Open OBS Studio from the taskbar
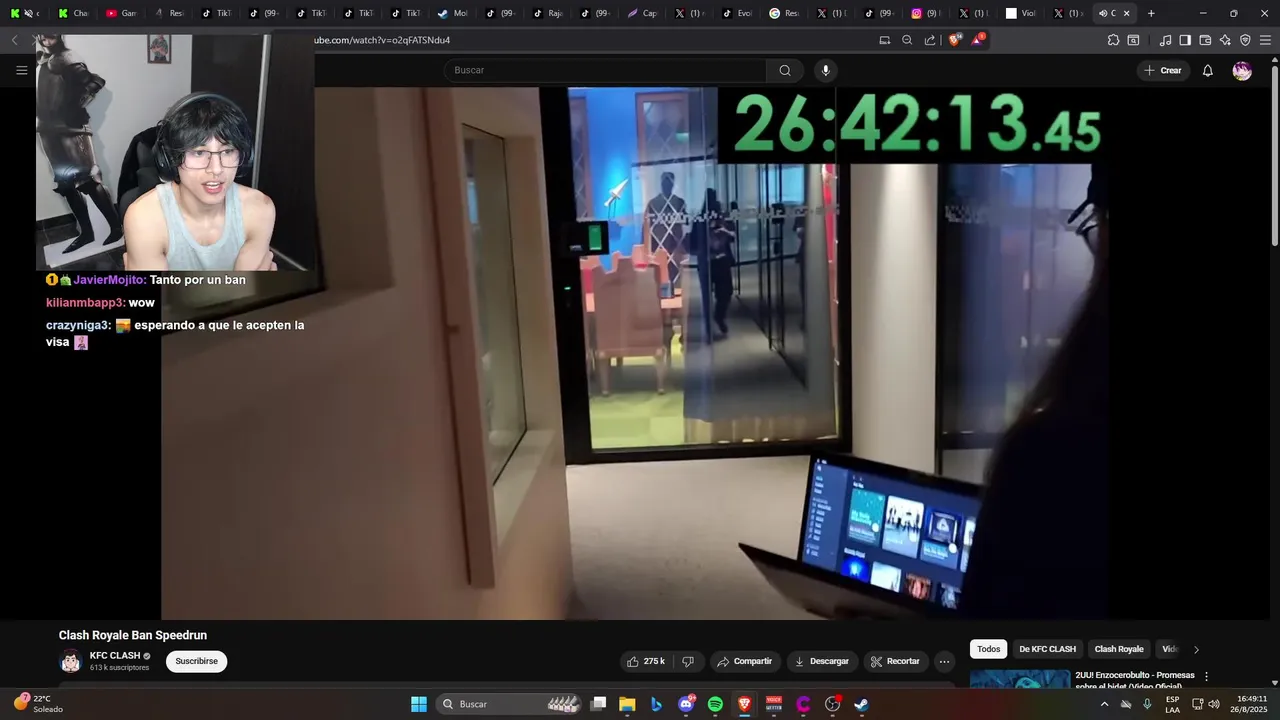Image resolution: width=1280 pixels, height=720 pixels. pos(832,704)
